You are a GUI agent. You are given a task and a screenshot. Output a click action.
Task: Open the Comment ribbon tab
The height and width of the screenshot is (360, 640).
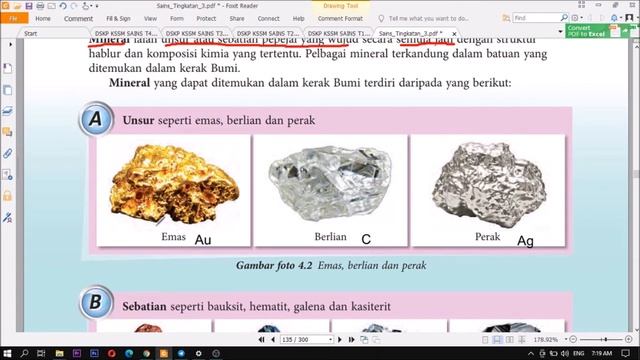point(78,18)
